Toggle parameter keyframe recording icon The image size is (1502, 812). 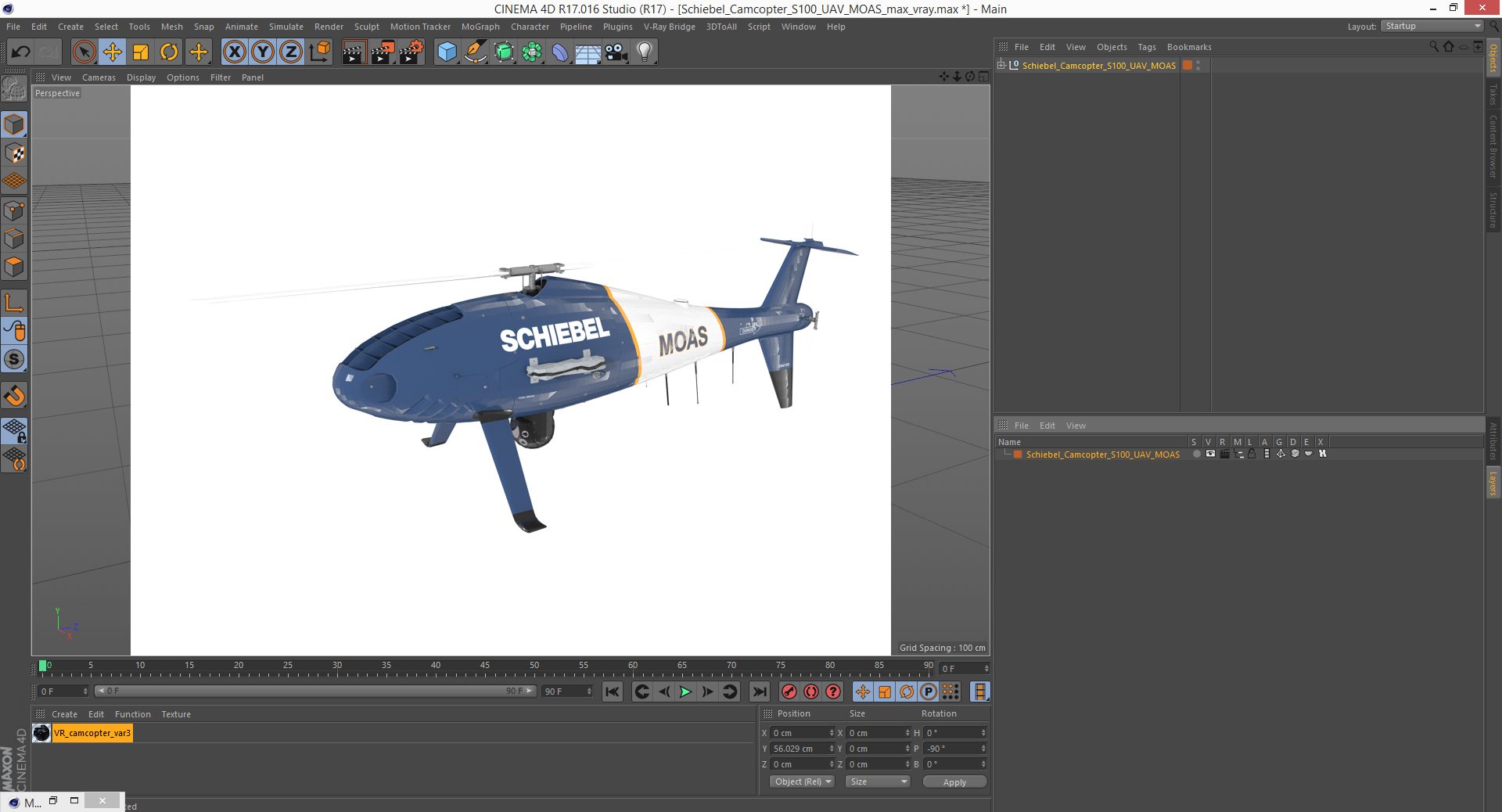[x=929, y=692]
